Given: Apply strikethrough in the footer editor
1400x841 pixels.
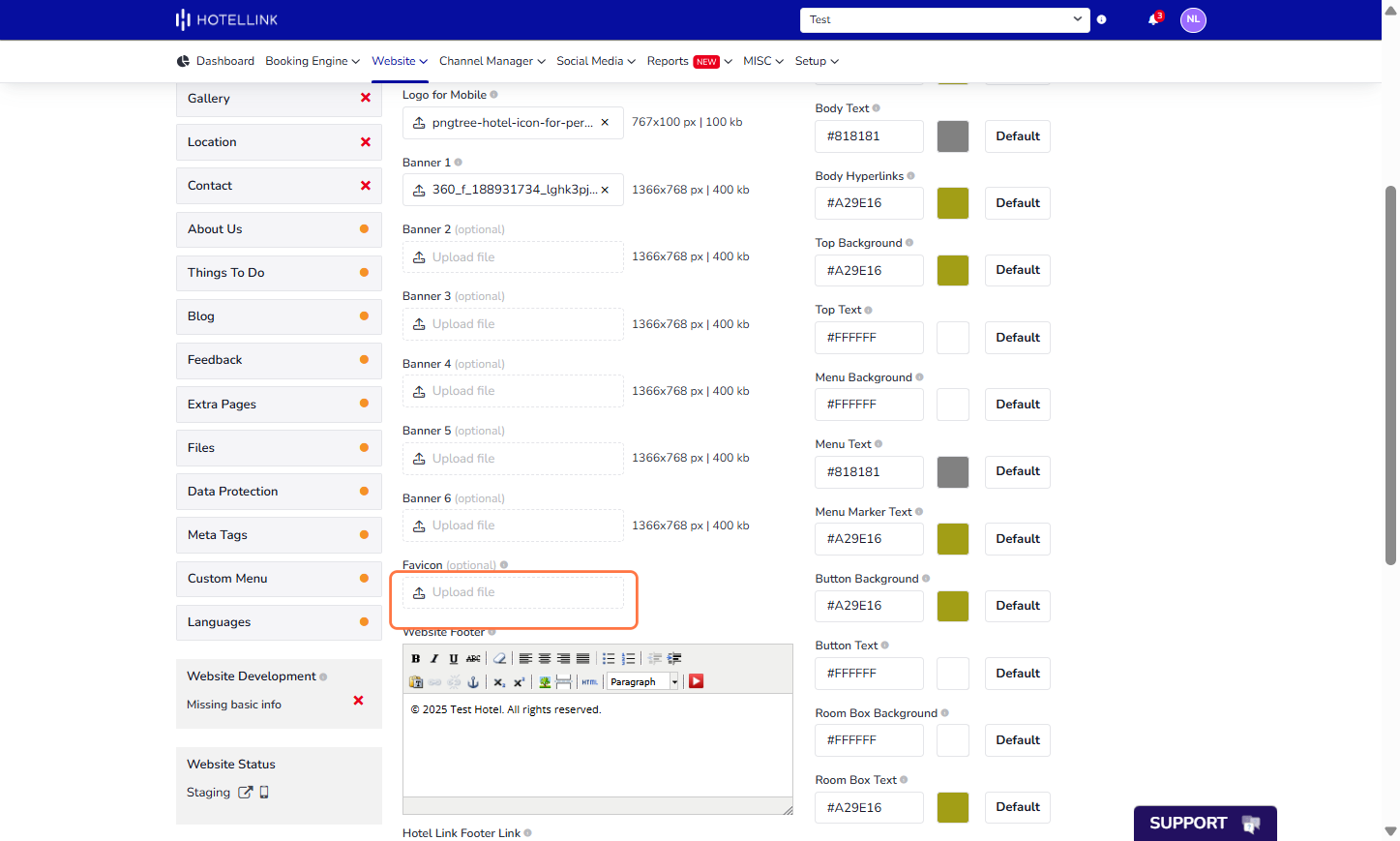Looking at the screenshot, I should [x=473, y=658].
